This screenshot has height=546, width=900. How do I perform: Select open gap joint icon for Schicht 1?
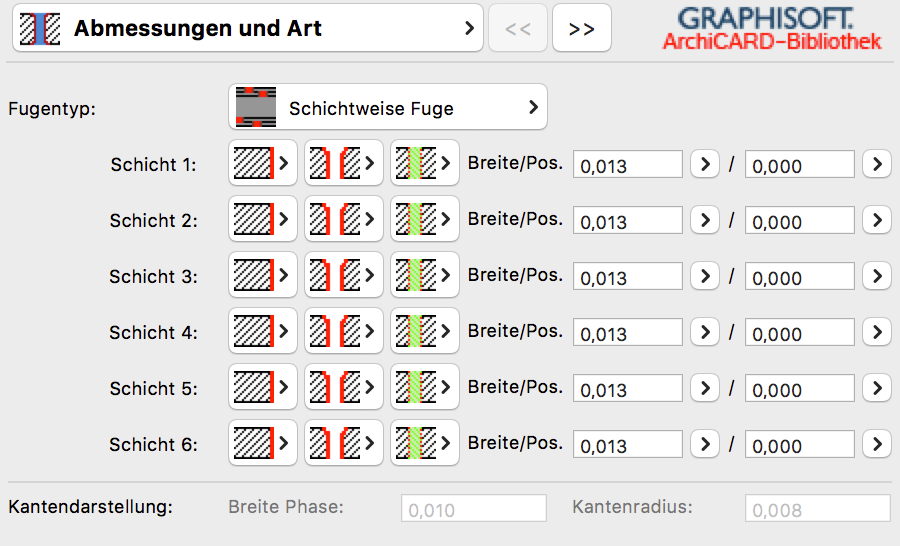[343, 163]
